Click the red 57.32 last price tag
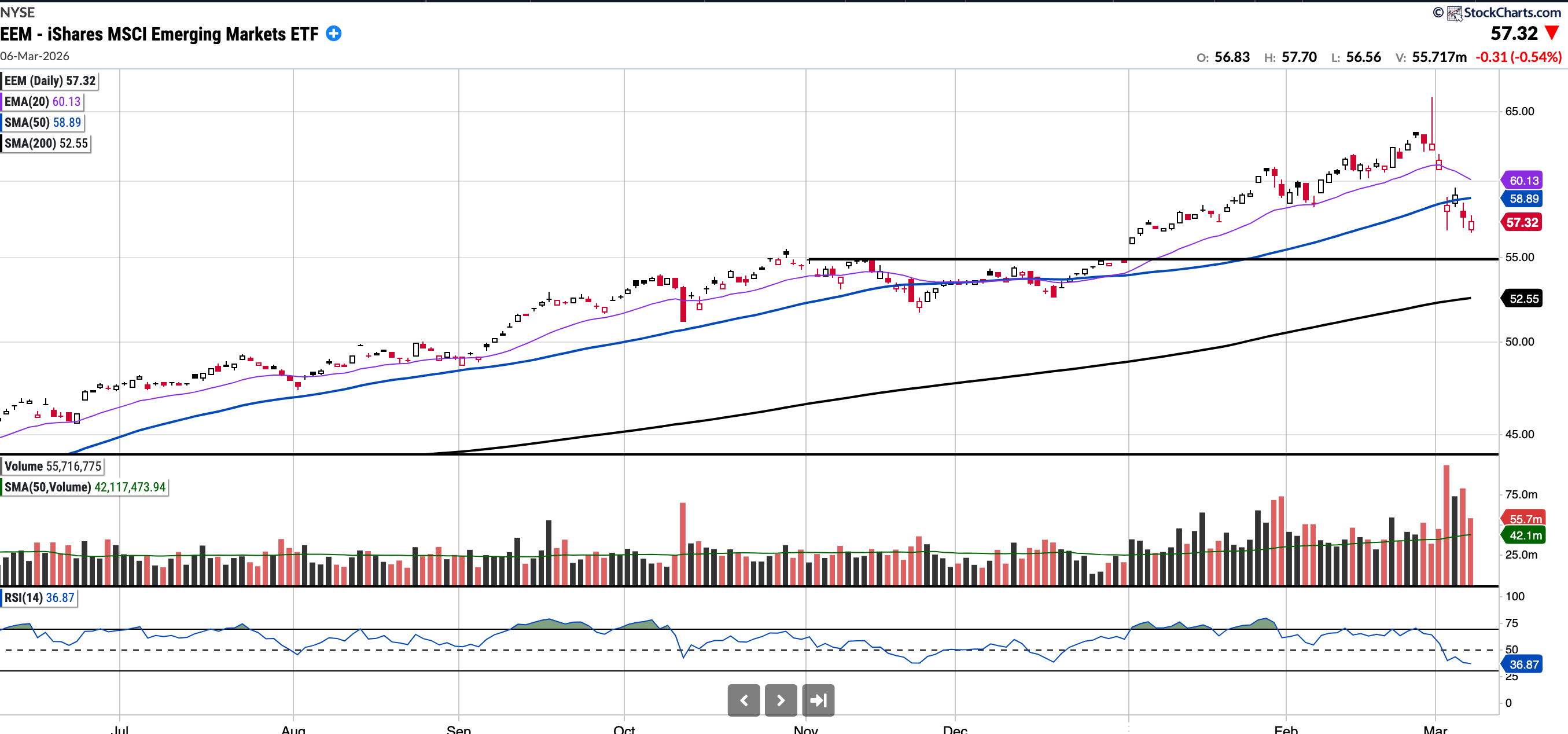The width and height of the screenshot is (1568, 734). click(1522, 222)
